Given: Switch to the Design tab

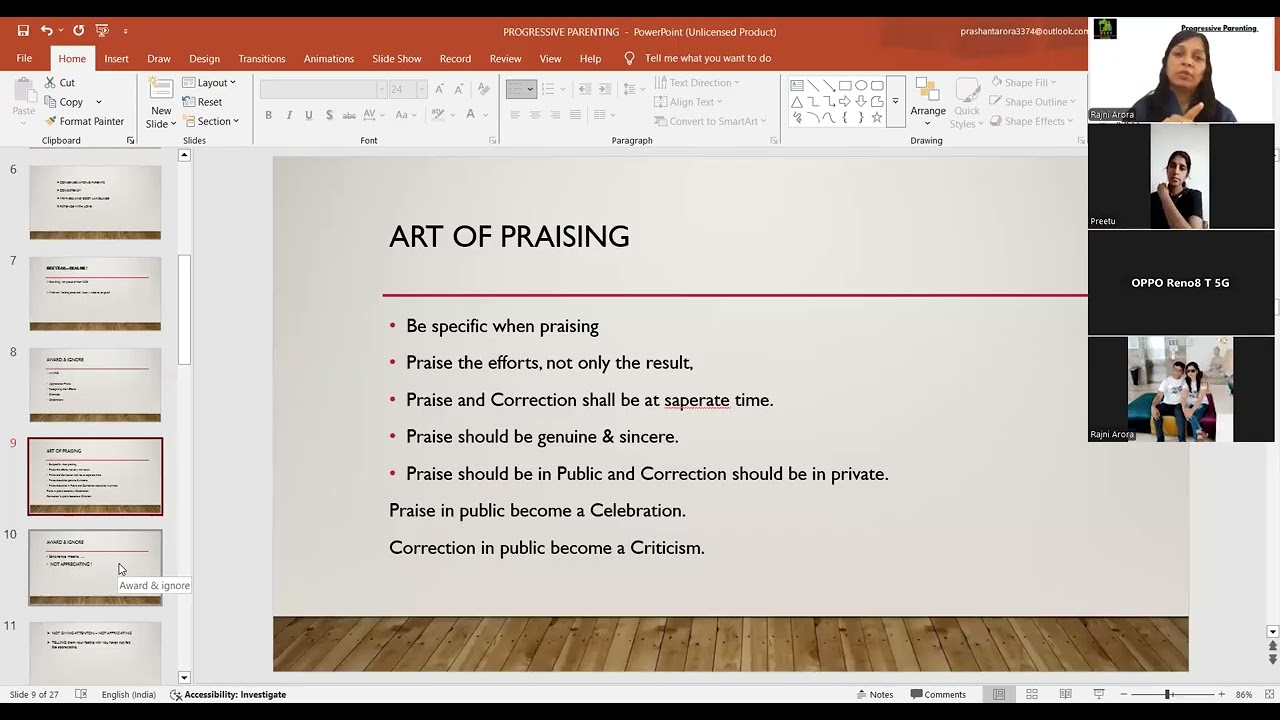Looking at the screenshot, I should point(204,58).
